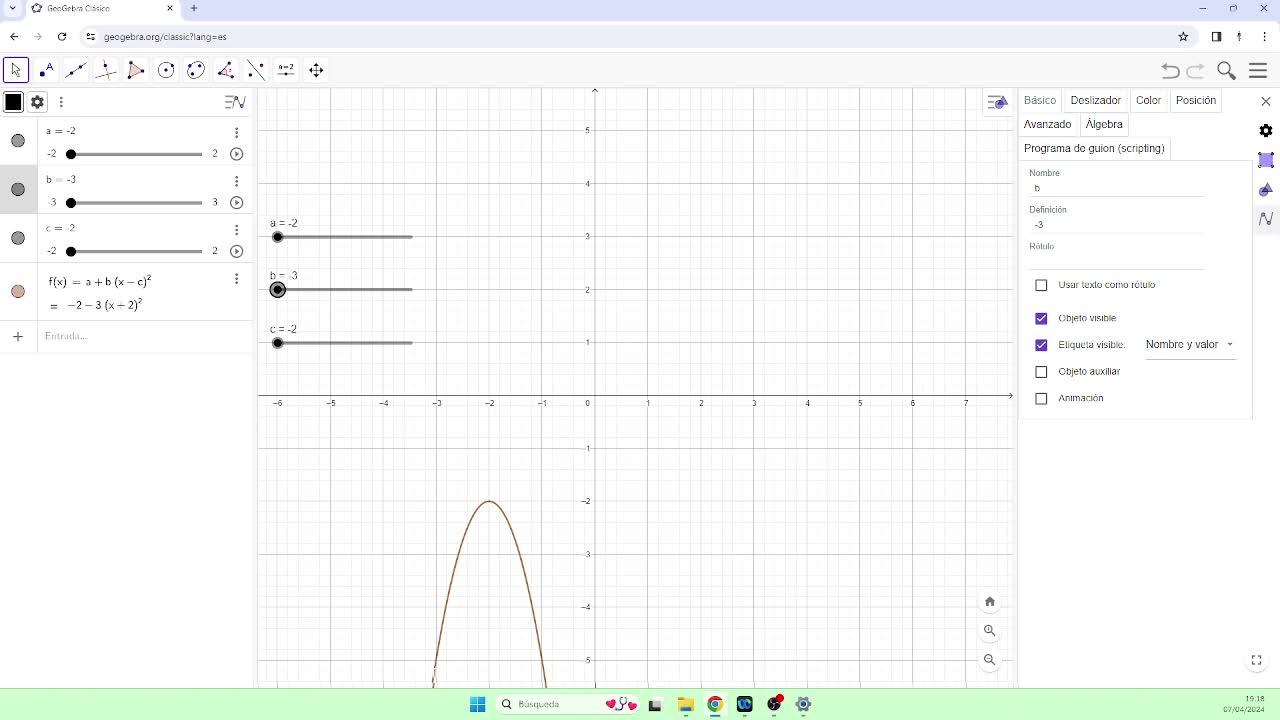Image resolution: width=1280 pixels, height=720 pixels.
Task: Click the black color swatch in algebra bar
Action: 13,102
